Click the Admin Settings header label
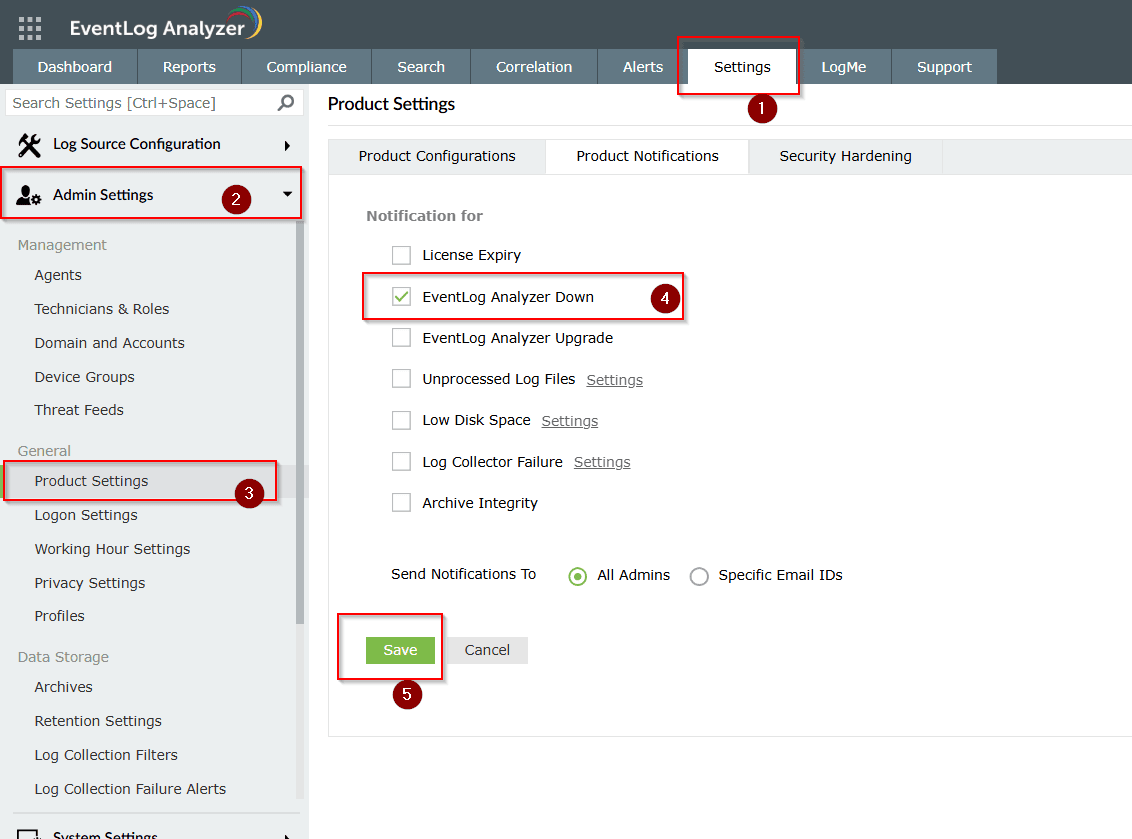Image resolution: width=1132 pixels, height=839 pixels. (103, 195)
